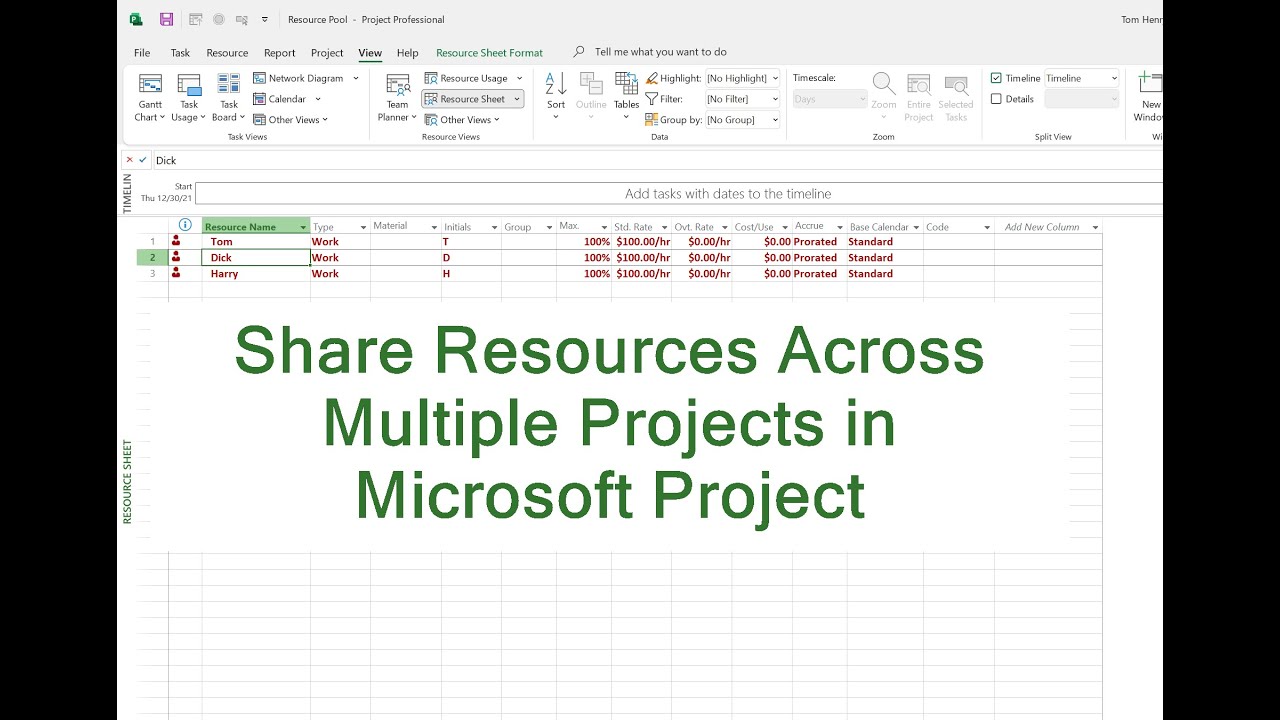Click the Code column header
Image resolution: width=1280 pixels, height=720 pixels.
pyautogui.click(x=958, y=227)
